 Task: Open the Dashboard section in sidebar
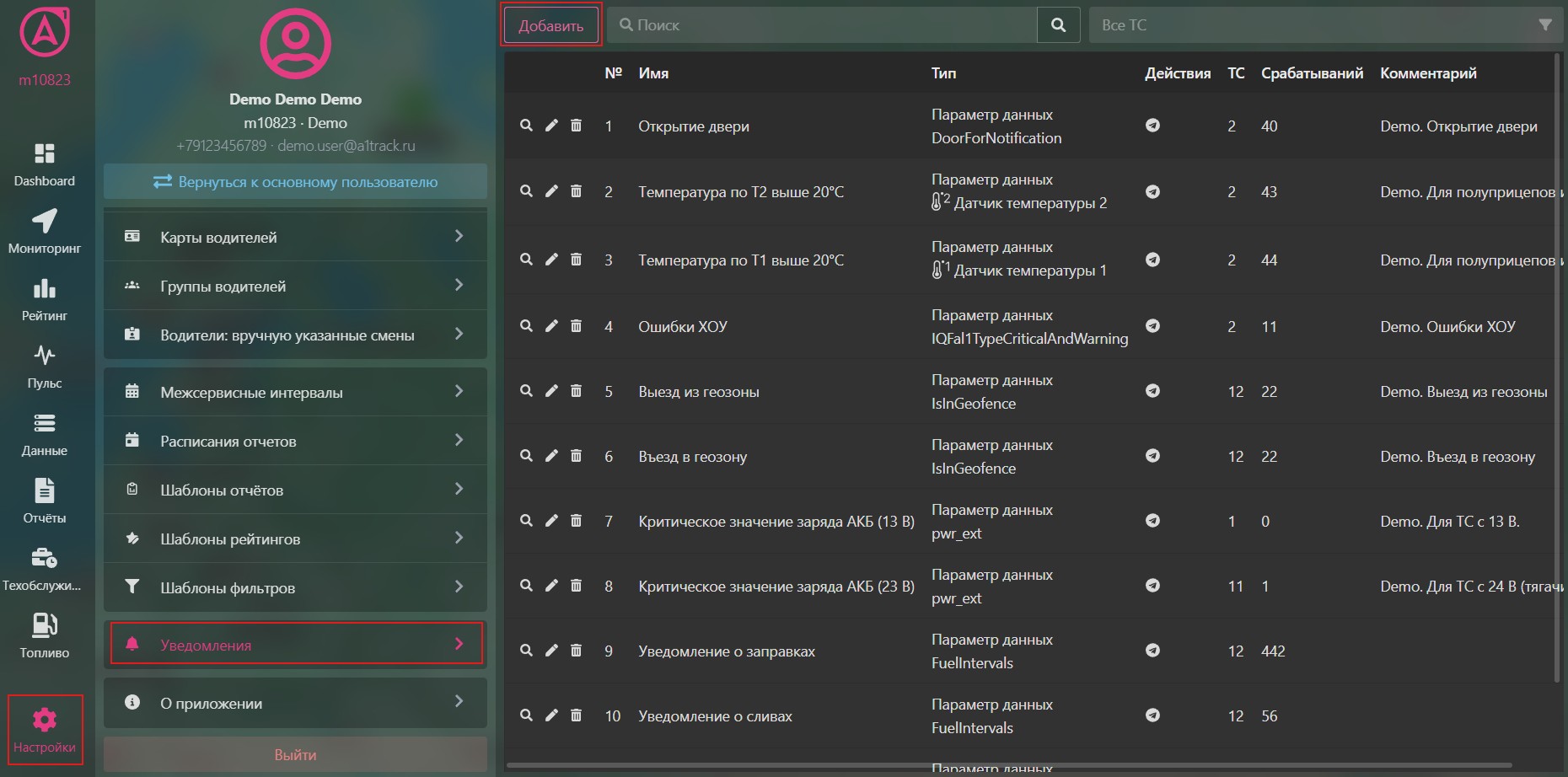pos(44,165)
